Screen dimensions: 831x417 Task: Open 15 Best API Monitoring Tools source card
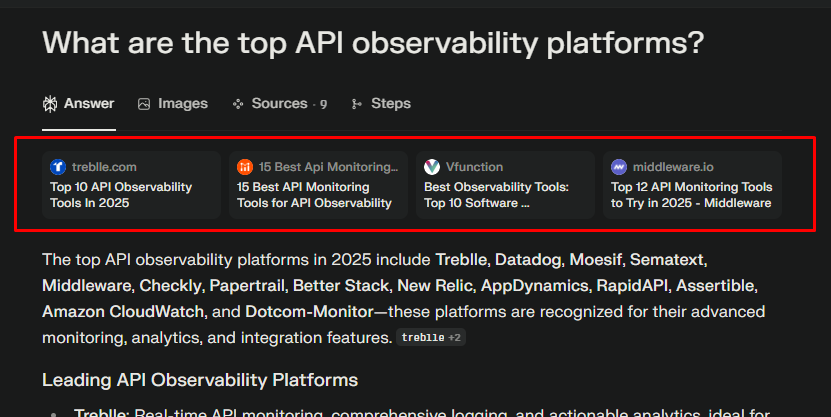point(319,185)
